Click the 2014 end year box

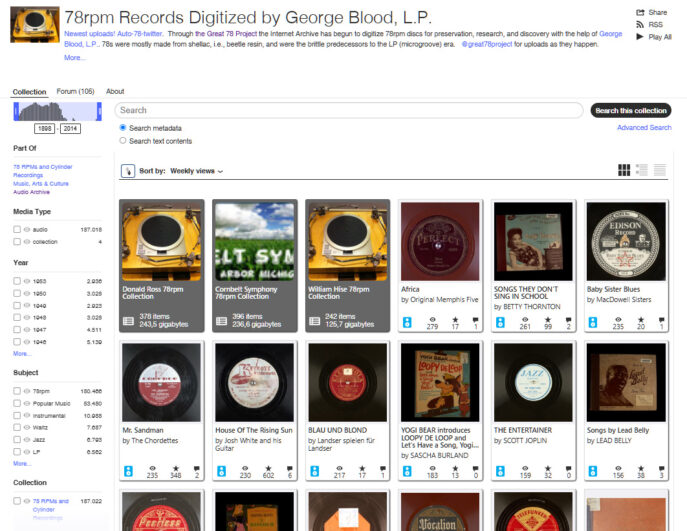click(x=70, y=128)
